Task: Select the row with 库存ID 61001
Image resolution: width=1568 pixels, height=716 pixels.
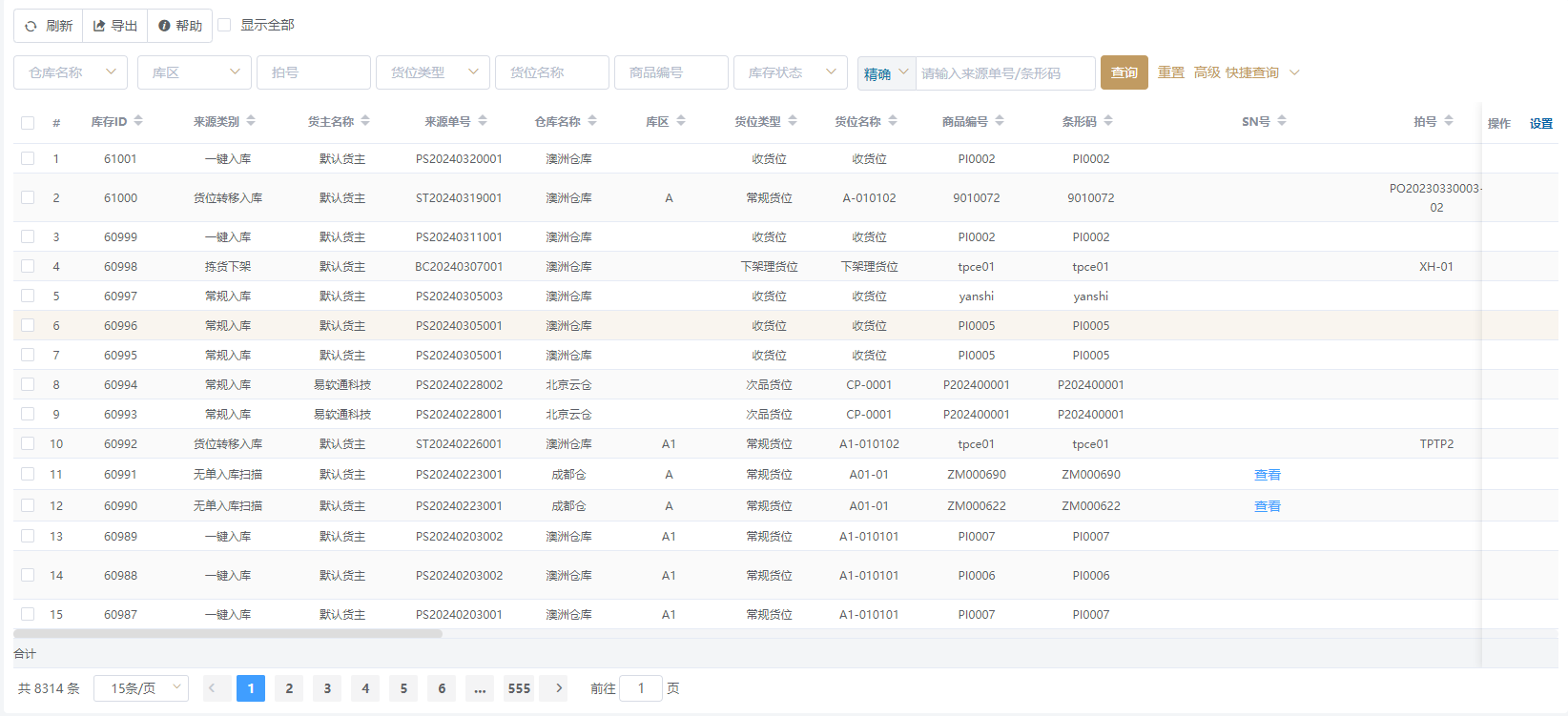Action: pyautogui.click(x=28, y=158)
